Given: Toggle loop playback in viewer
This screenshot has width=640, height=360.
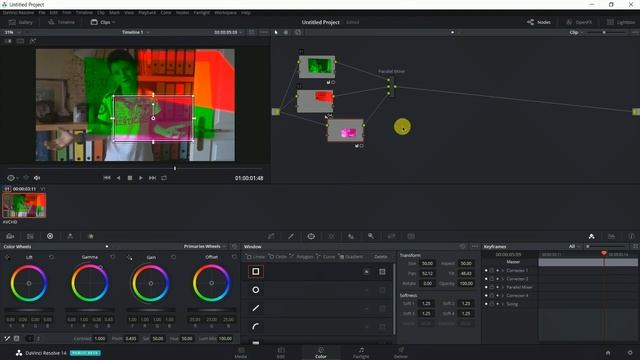Looking at the screenshot, I should point(164,178).
